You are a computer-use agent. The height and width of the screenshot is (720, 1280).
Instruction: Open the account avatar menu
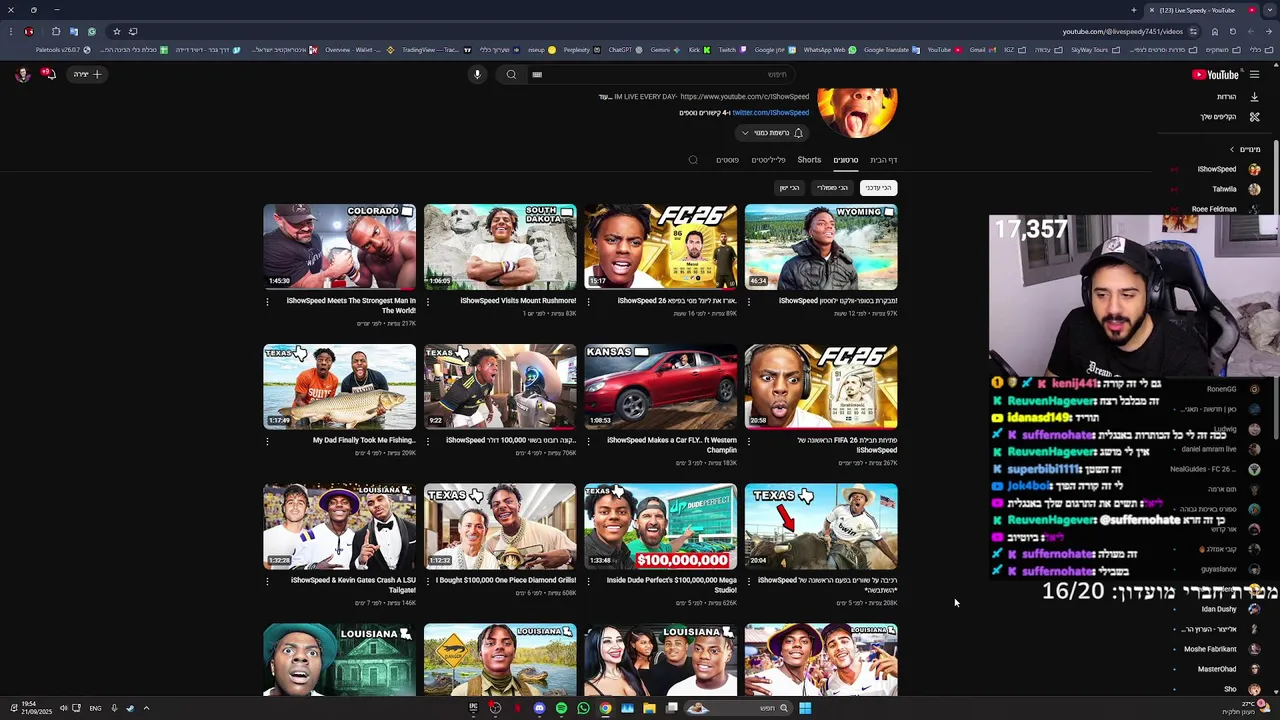pos(22,74)
